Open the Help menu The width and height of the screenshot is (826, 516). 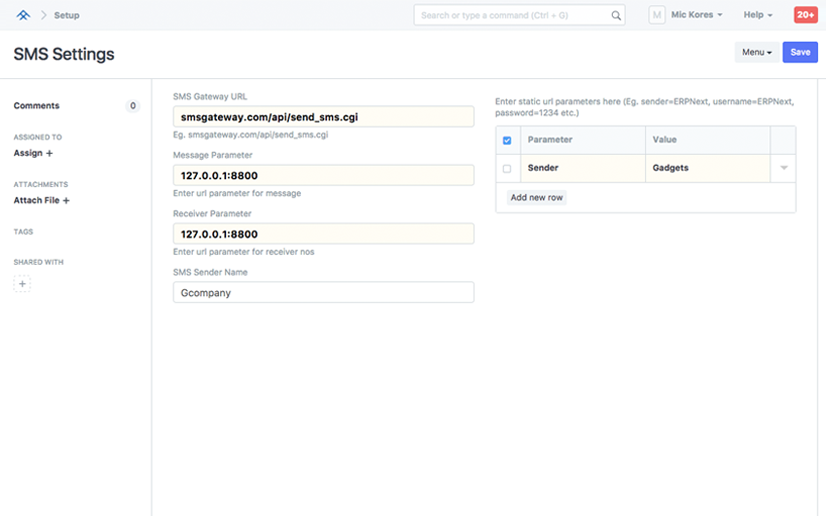click(x=757, y=15)
